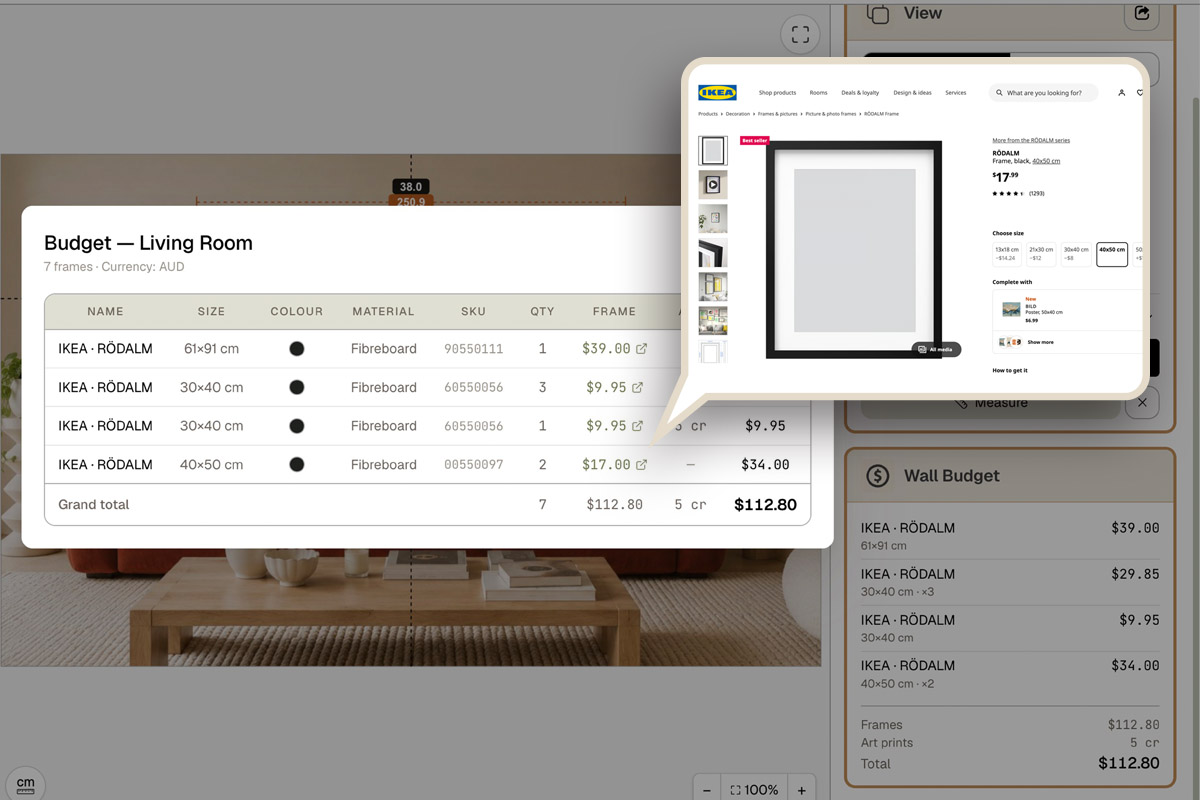Click the frame corner close-up thumbnail
The height and width of the screenshot is (800, 1200).
[713, 253]
